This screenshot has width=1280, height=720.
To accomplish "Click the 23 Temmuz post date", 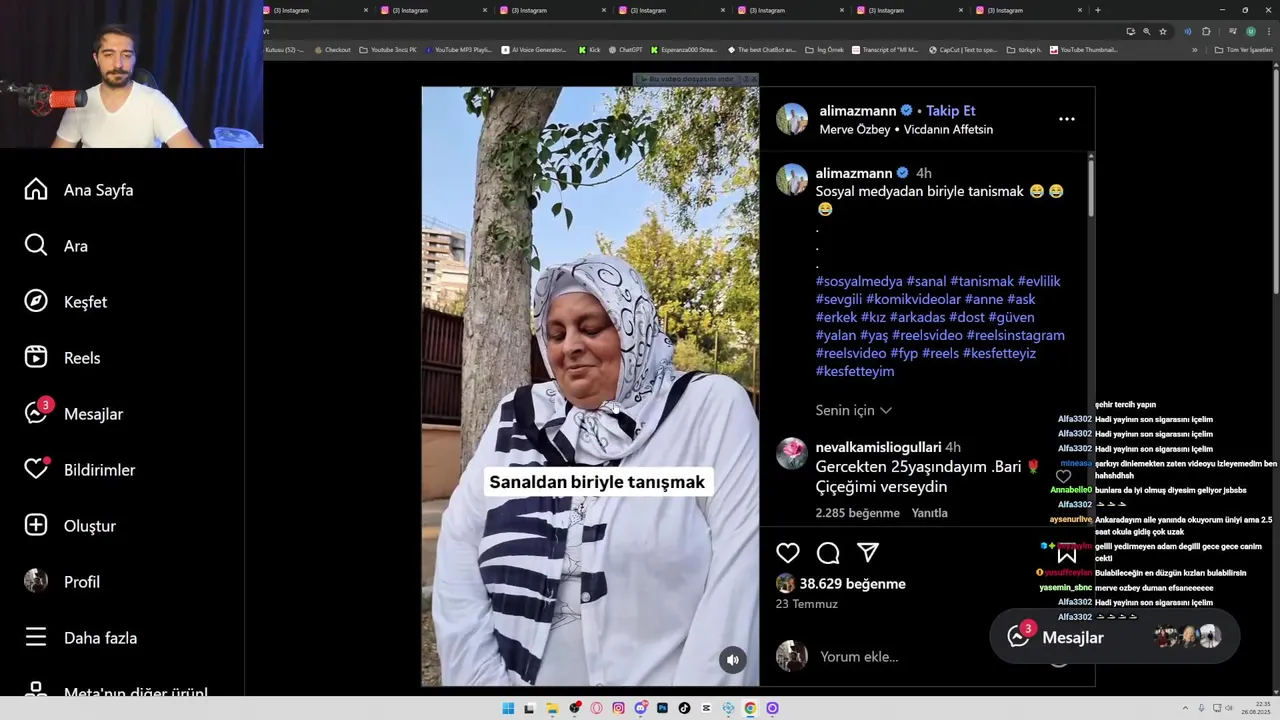I will click(x=807, y=604).
